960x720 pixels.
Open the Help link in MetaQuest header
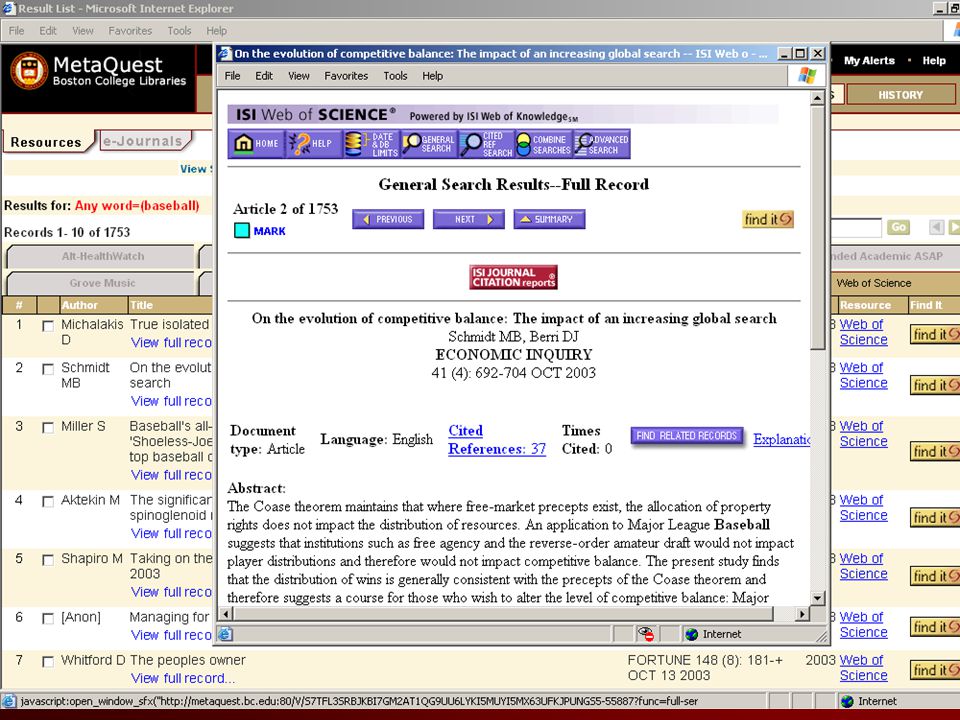click(934, 61)
